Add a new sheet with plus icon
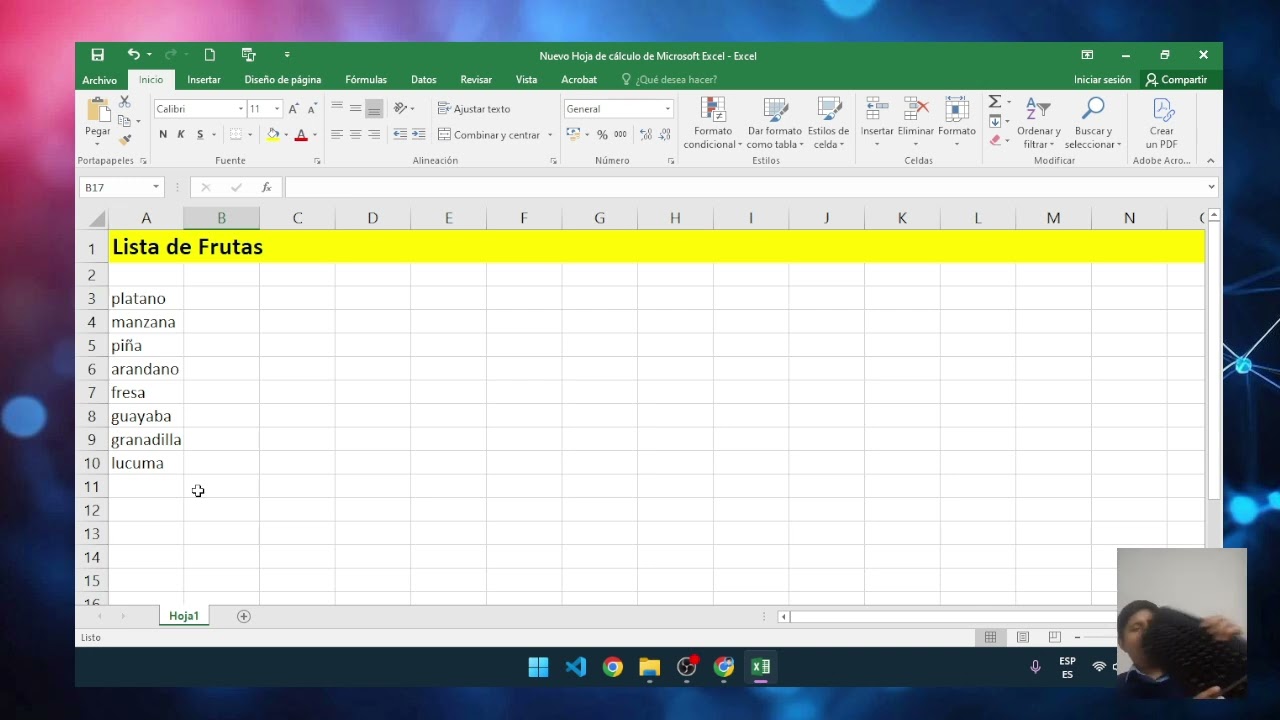This screenshot has height=720, width=1280. [x=243, y=616]
